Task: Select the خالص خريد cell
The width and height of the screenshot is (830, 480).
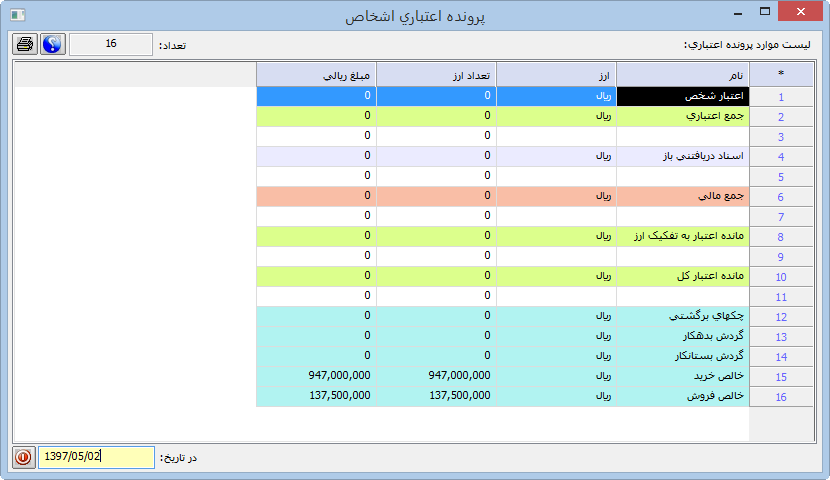Action: coord(683,376)
